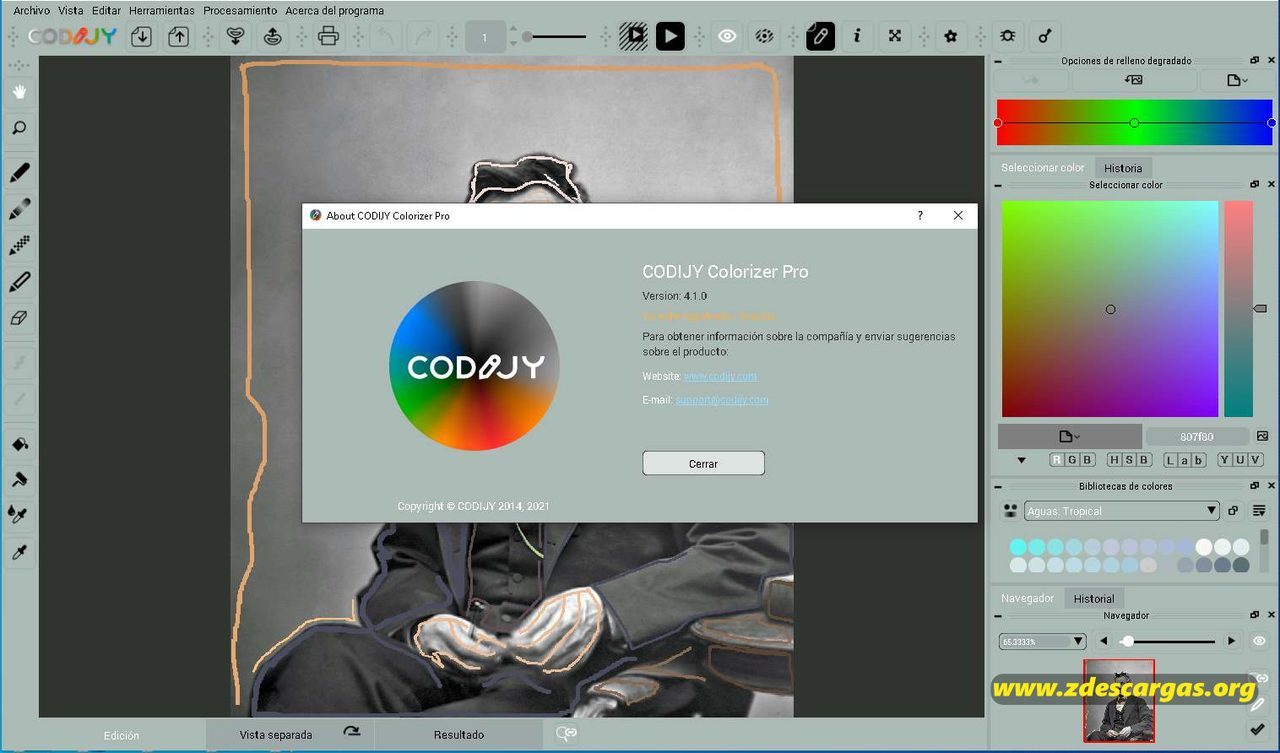Click the capture gradient icon in gradient options

tap(1133, 80)
